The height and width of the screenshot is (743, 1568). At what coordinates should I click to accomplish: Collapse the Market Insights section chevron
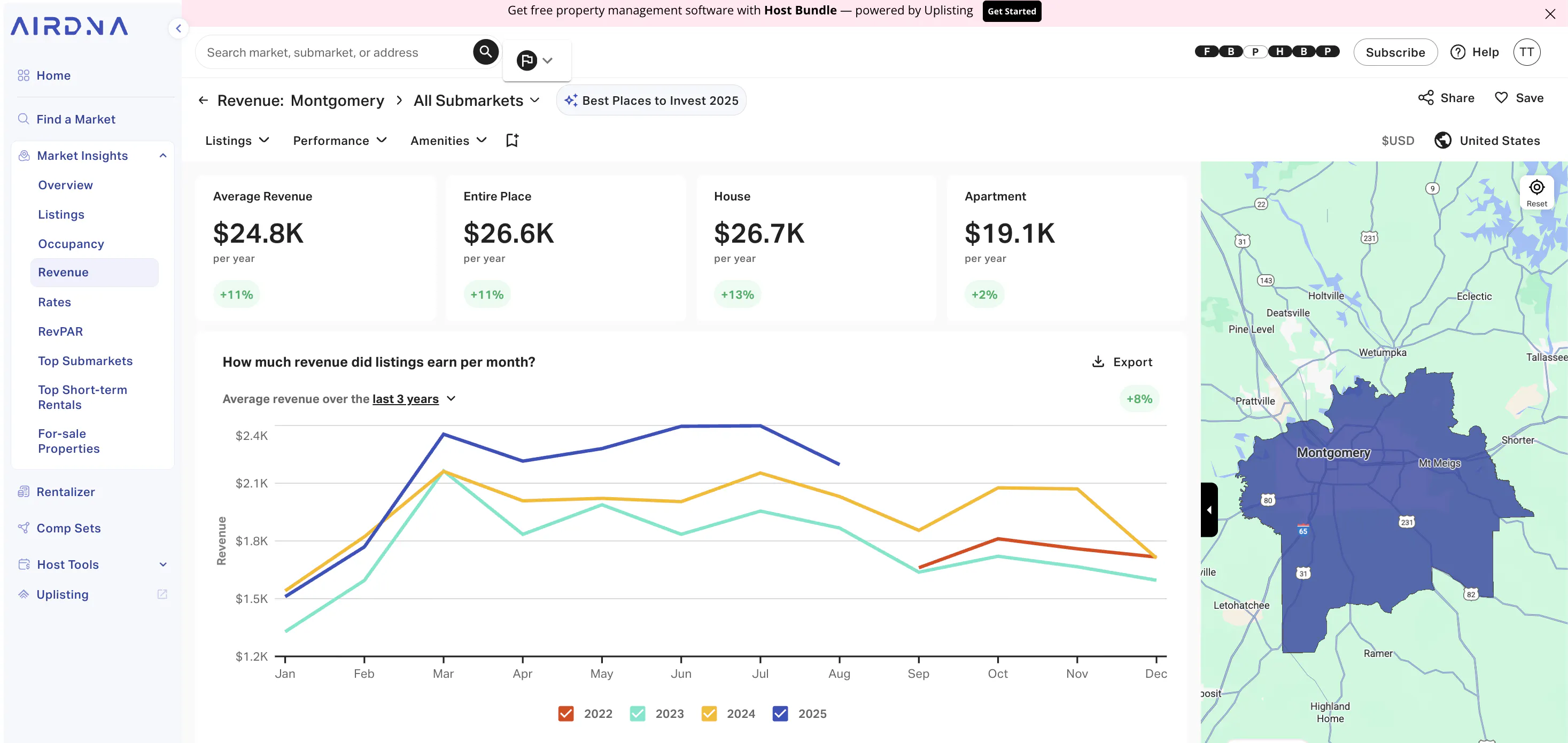pos(162,156)
